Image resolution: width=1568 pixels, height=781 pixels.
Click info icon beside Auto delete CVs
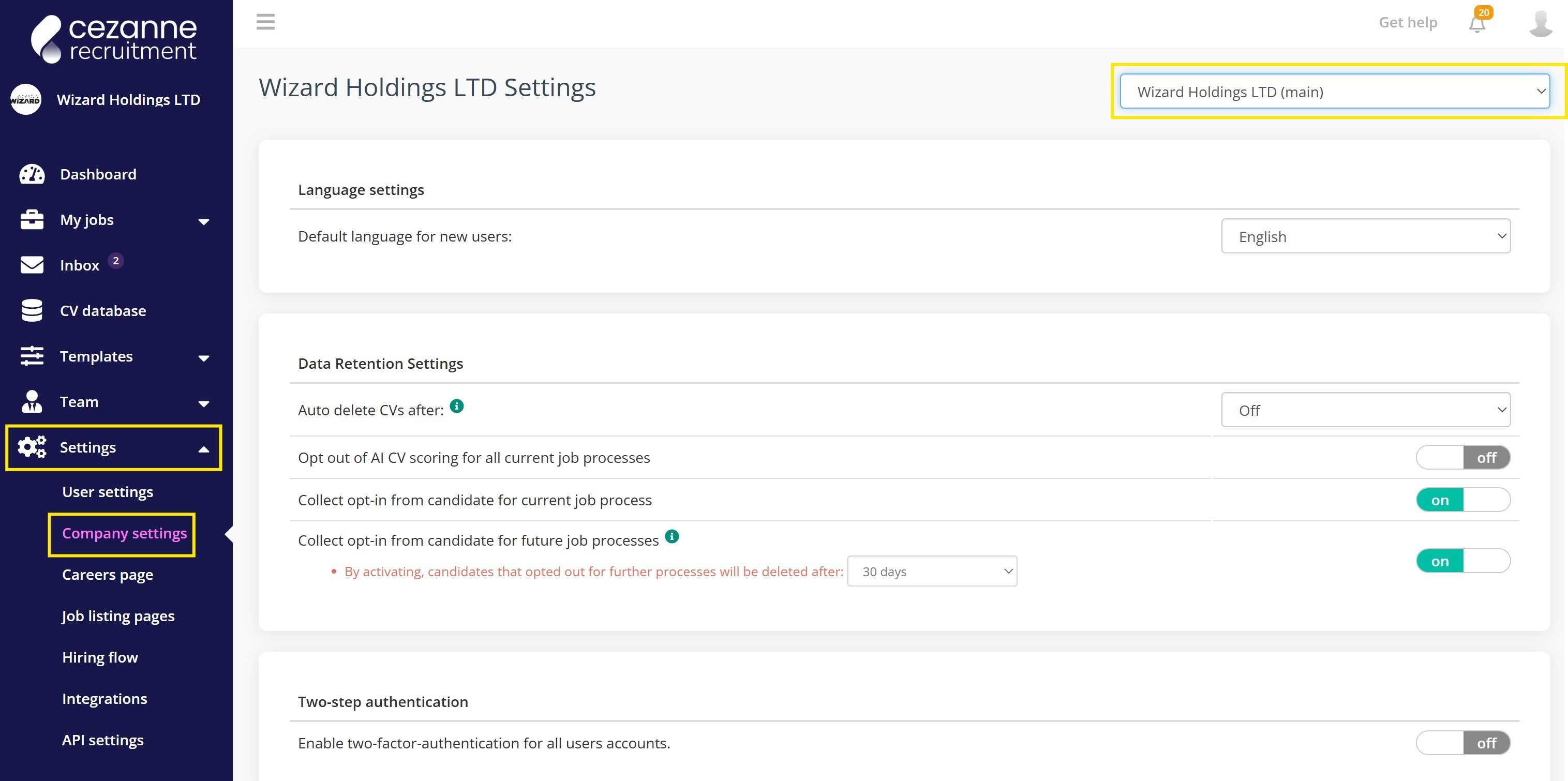(x=456, y=406)
